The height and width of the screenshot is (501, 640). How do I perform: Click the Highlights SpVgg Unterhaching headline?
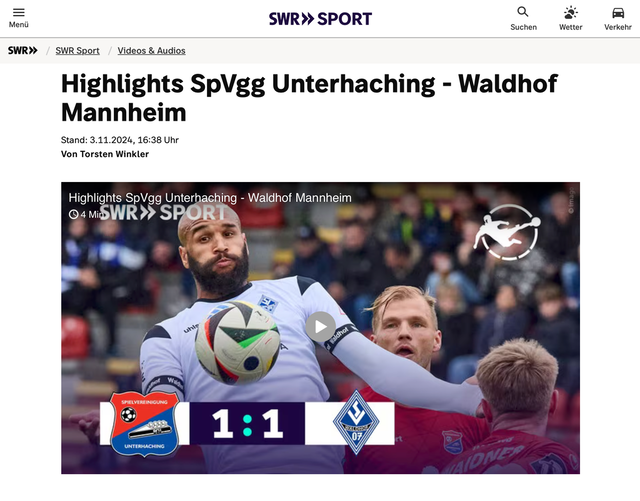click(x=309, y=98)
